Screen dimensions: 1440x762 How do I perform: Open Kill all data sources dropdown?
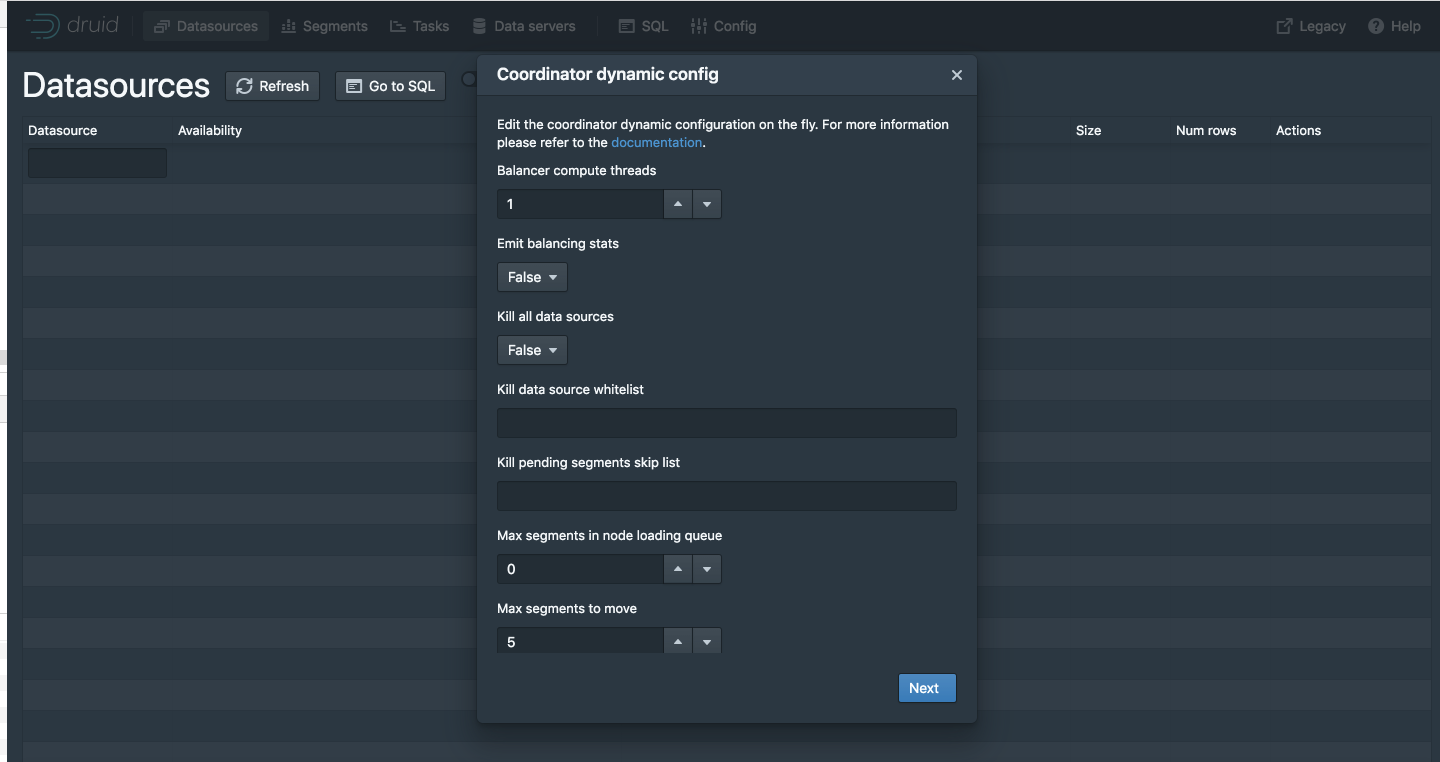(532, 350)
